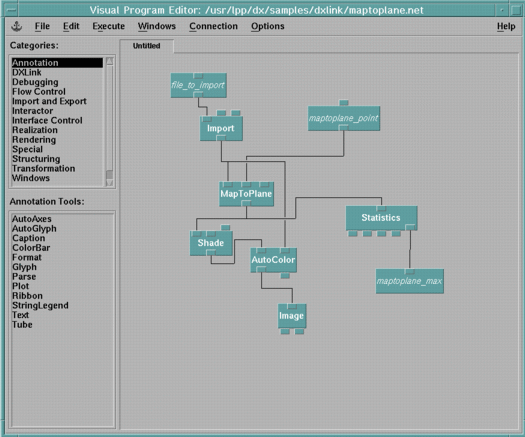Image resolution: width=525 pixels, height=437 pixels.
Task: Select the Flow Control category
Action: [x=57, y=91]
